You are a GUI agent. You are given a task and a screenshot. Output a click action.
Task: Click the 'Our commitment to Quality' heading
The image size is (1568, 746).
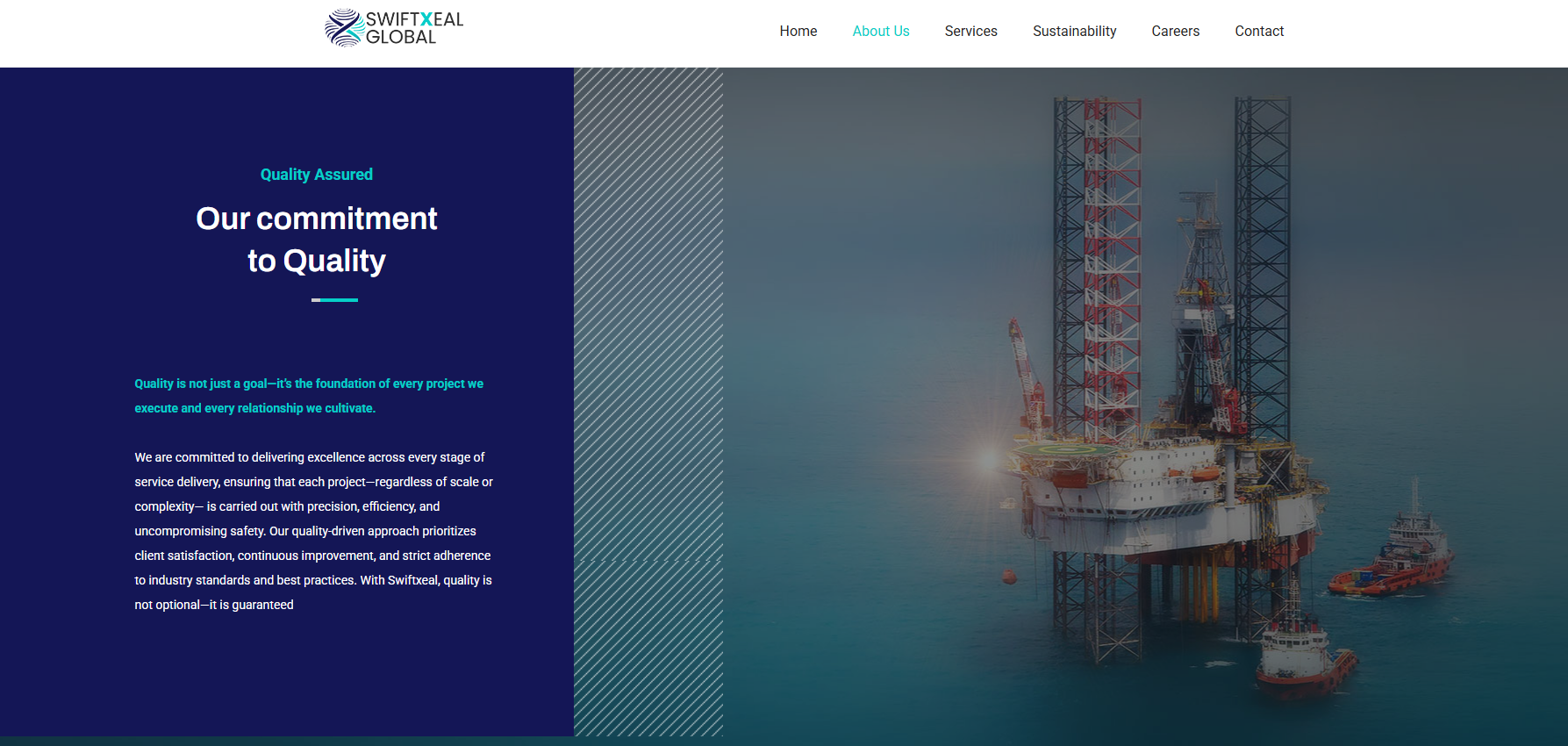click(x=316, y=240)
